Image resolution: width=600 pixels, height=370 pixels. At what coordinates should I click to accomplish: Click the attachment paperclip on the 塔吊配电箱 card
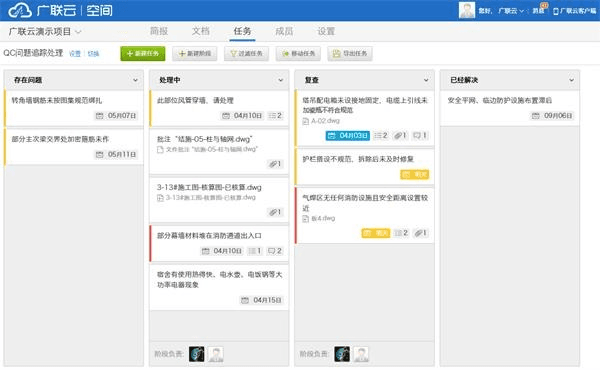398,135
